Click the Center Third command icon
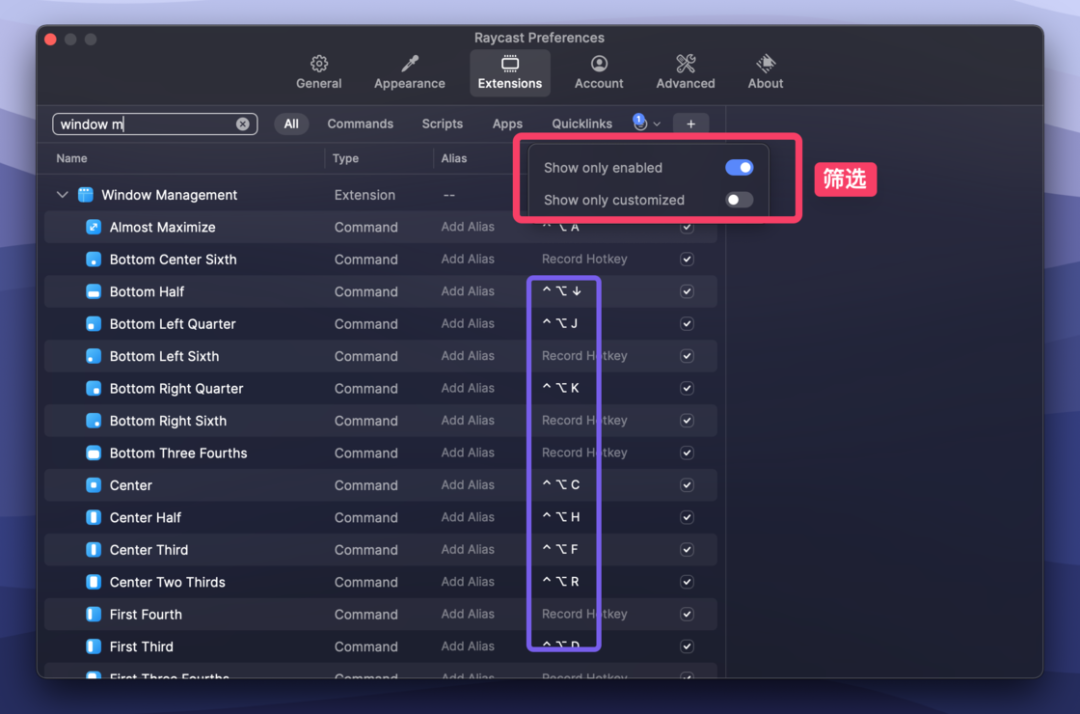This screenshot has height=714, width=1080. tap(94, 549)
